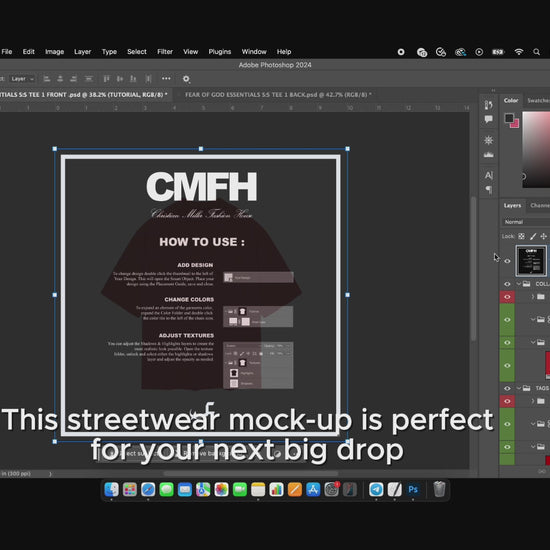
Task: Click align horizontal centers icon
Action: pos(60,79)
